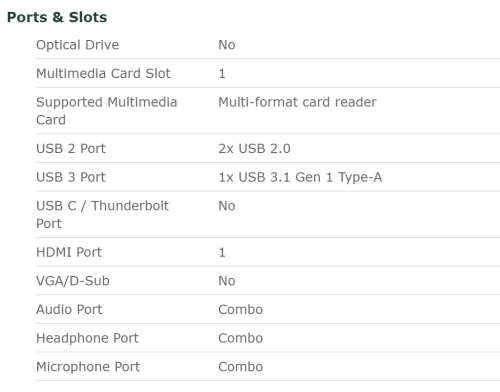Click the Optical Drive value No
This screenshot has width=500, height=392.
pos(227,45)
